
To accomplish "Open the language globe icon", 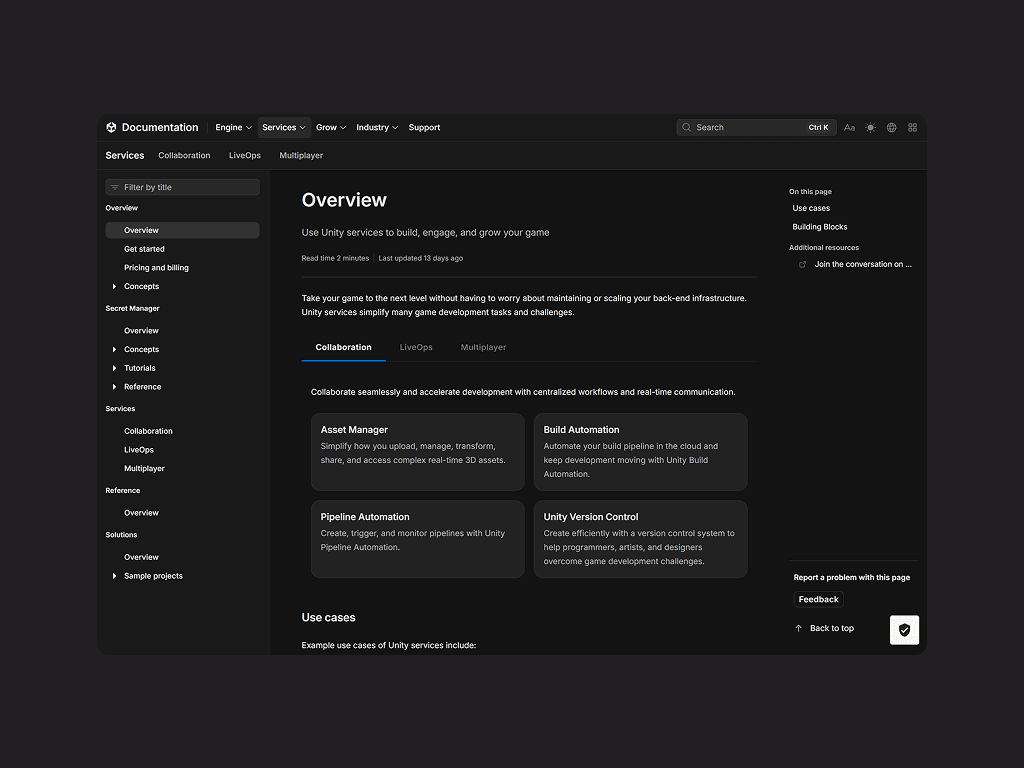I will [891, 128].
